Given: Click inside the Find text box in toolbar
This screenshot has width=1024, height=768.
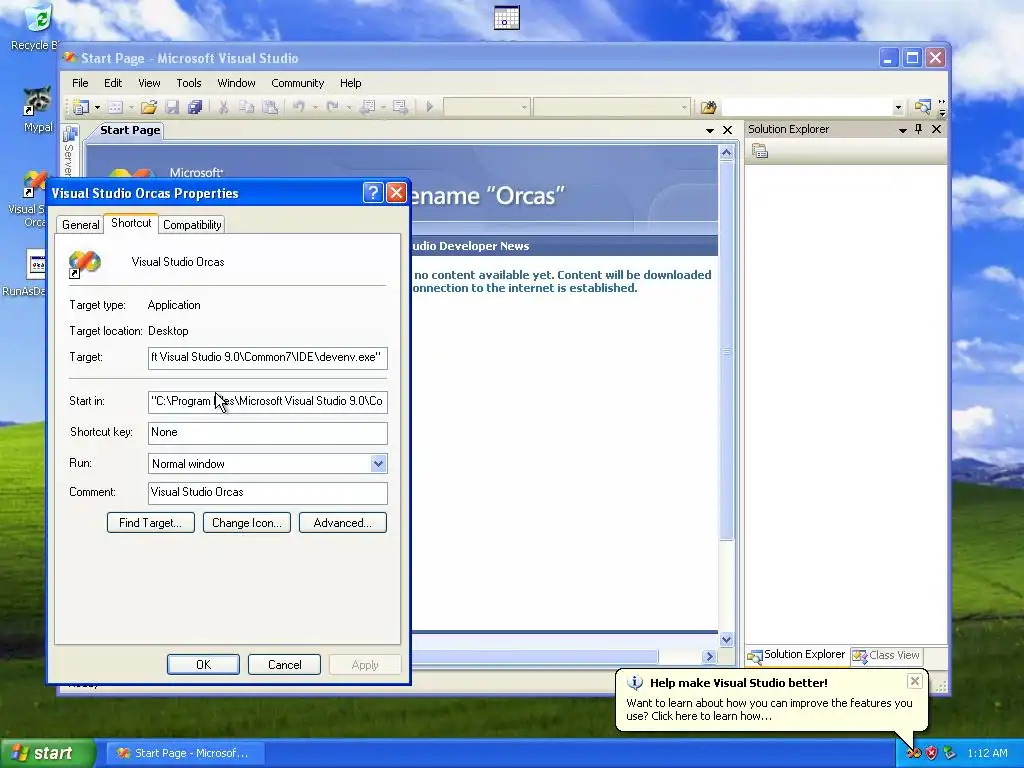Looking at the screenshot, I should point(807,107).
